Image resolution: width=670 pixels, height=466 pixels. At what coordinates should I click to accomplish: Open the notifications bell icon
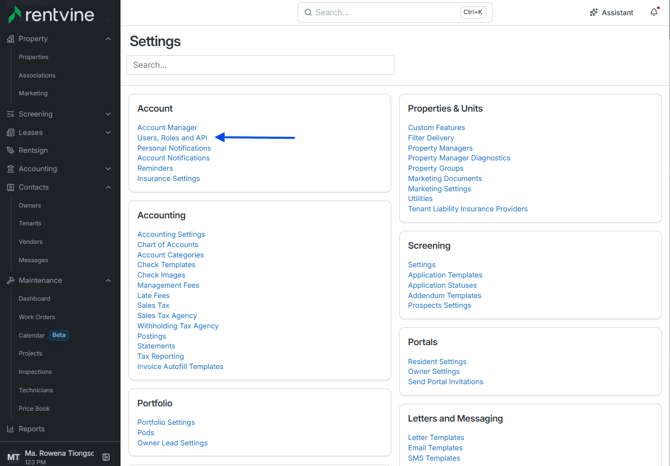(x=654, y=12)
